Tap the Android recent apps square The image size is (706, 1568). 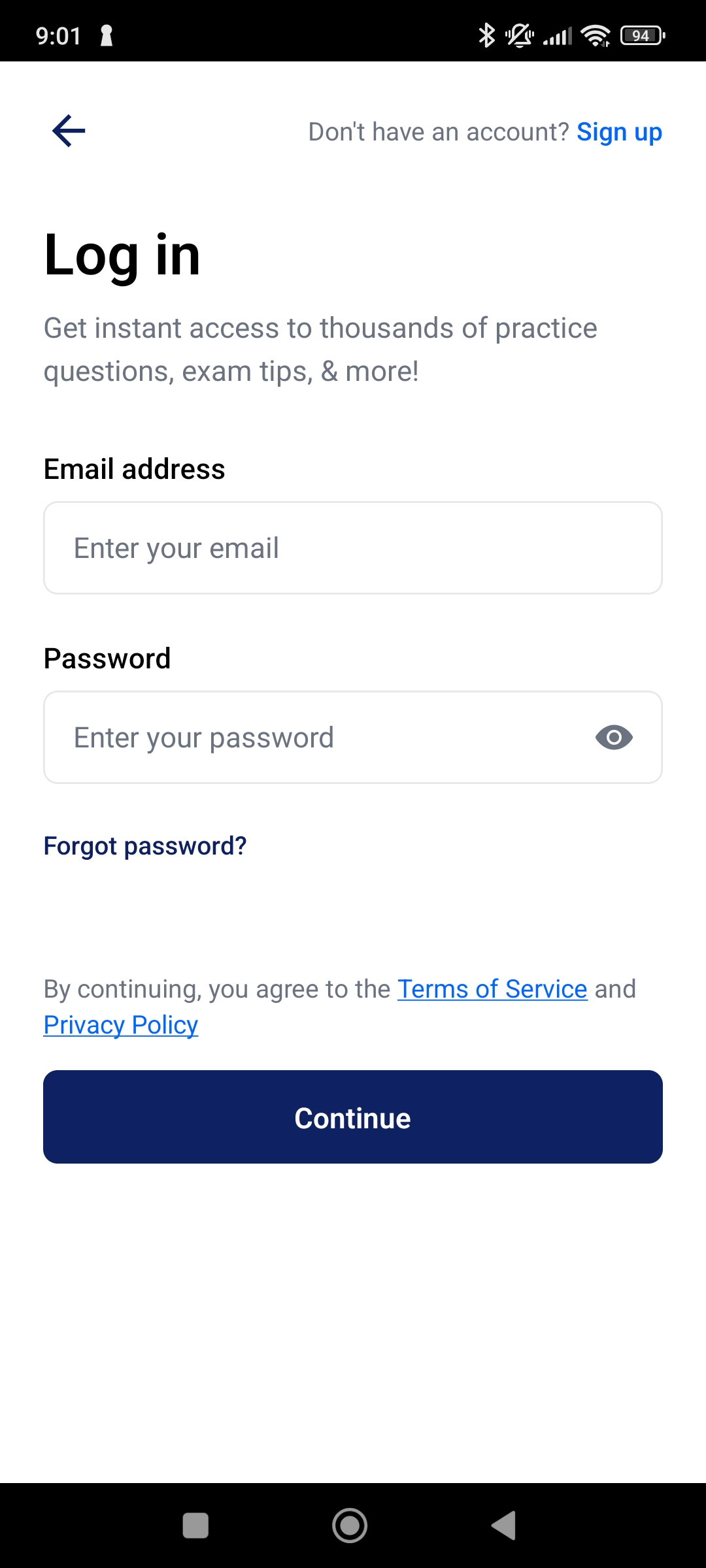tap(195, 1526)
